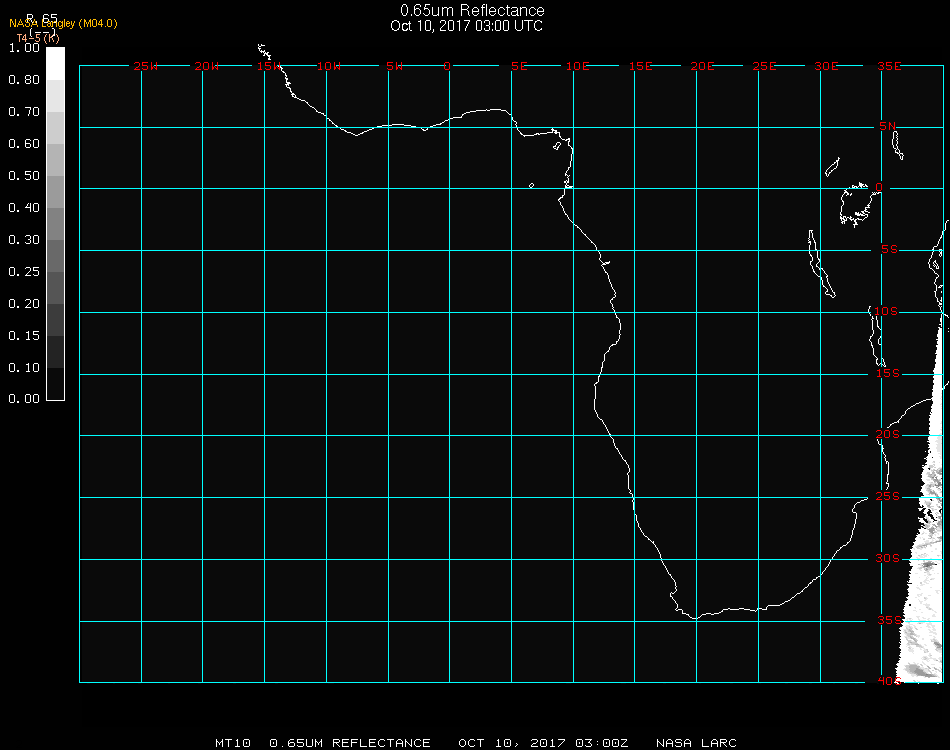Pick the mid-gray colorbar segment beside 0.40
This screenshot has height=750, width=950.
[55, 224]
